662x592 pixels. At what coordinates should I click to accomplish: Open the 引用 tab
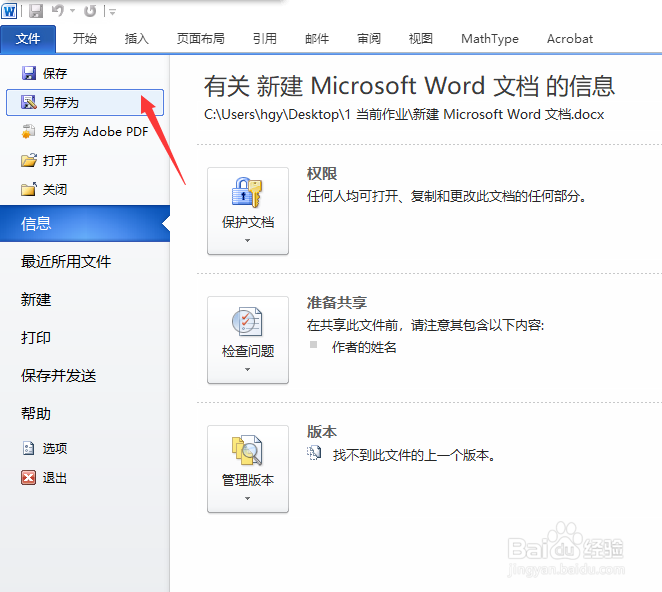click(265, 39)
